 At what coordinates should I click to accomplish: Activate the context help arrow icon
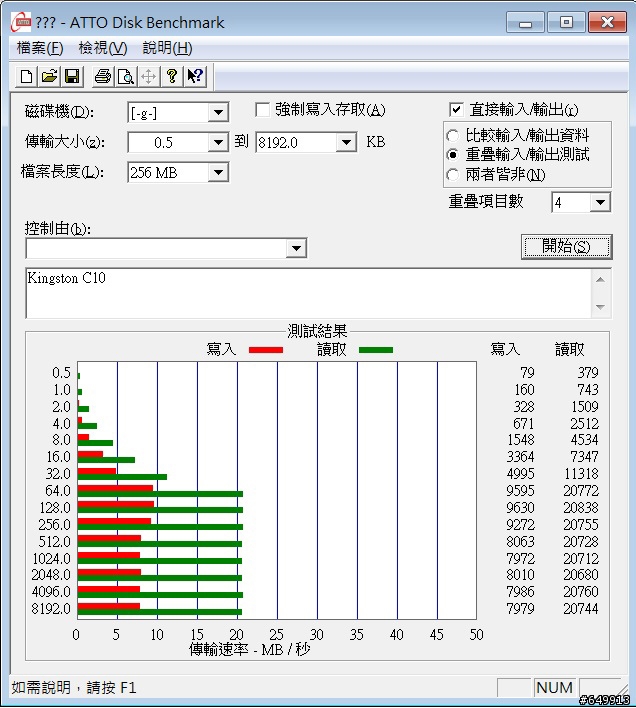coord(195,76)
